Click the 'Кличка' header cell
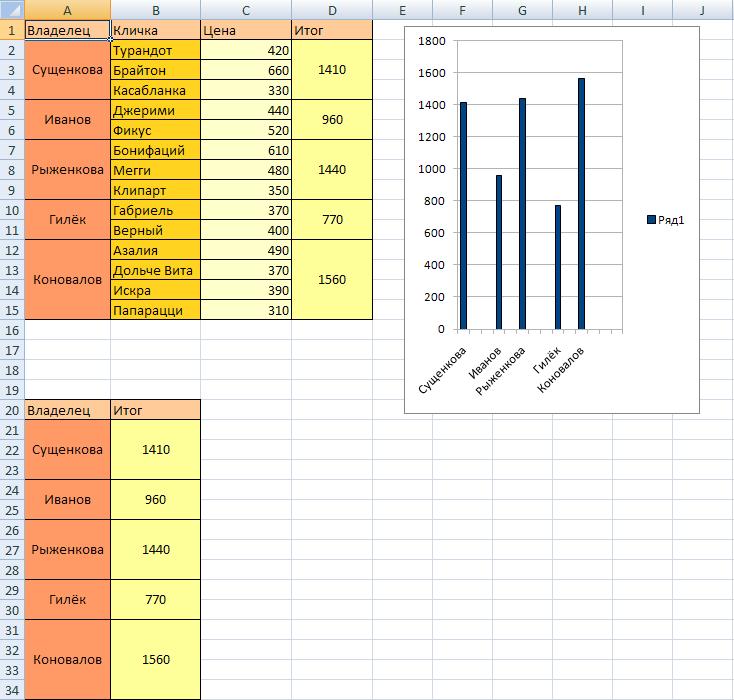This screenshot has width=734, height=700. [156, 30]
